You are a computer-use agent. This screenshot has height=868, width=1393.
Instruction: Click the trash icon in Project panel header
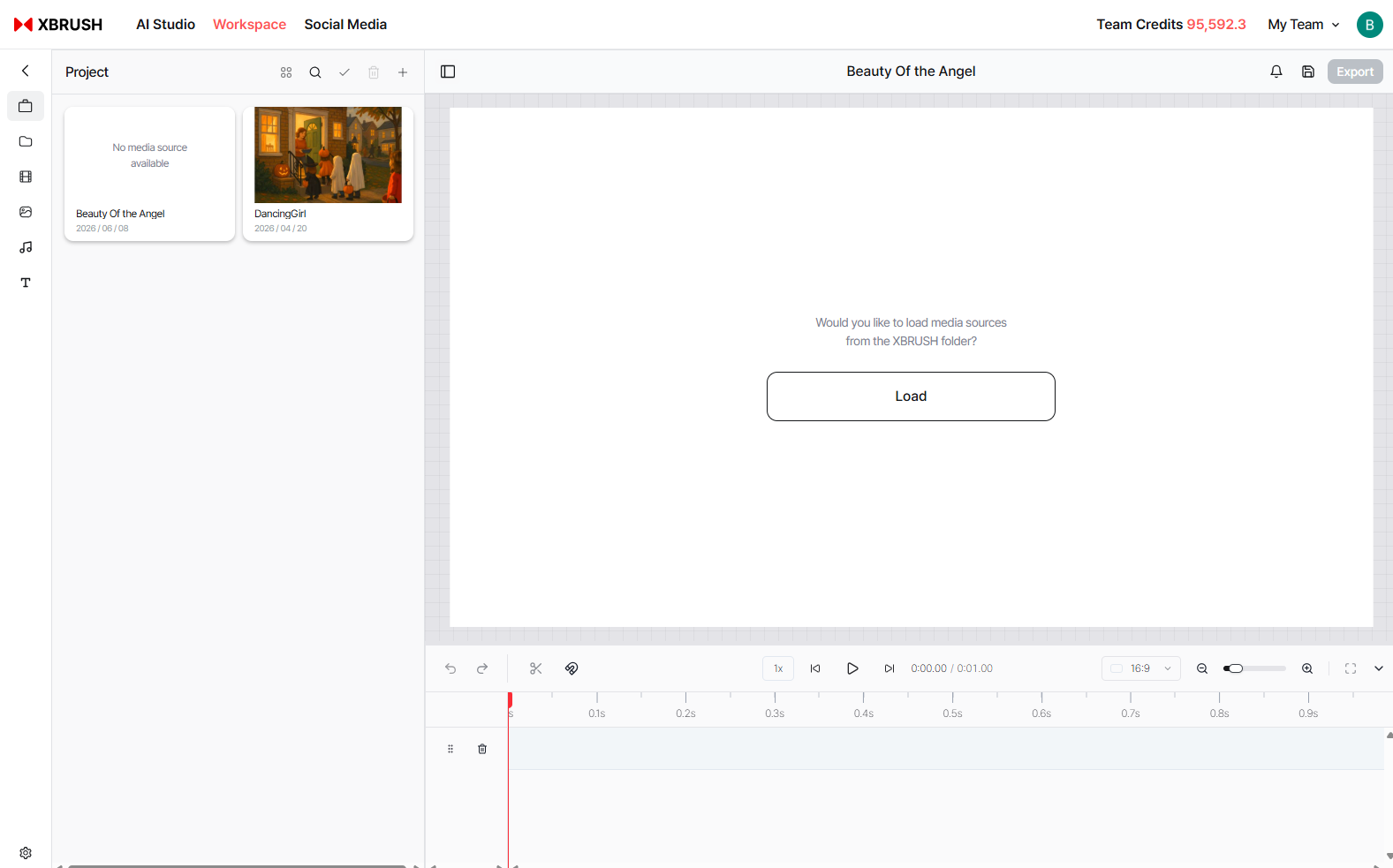(374, 72)
